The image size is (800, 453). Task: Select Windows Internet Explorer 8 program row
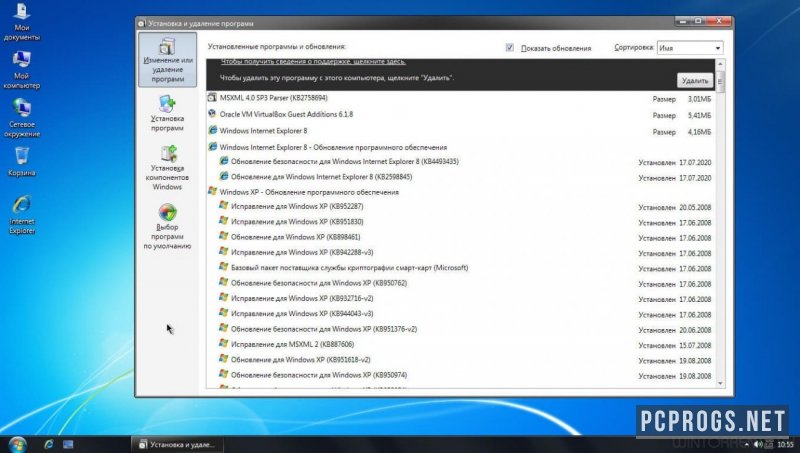[x=461, y=131]
